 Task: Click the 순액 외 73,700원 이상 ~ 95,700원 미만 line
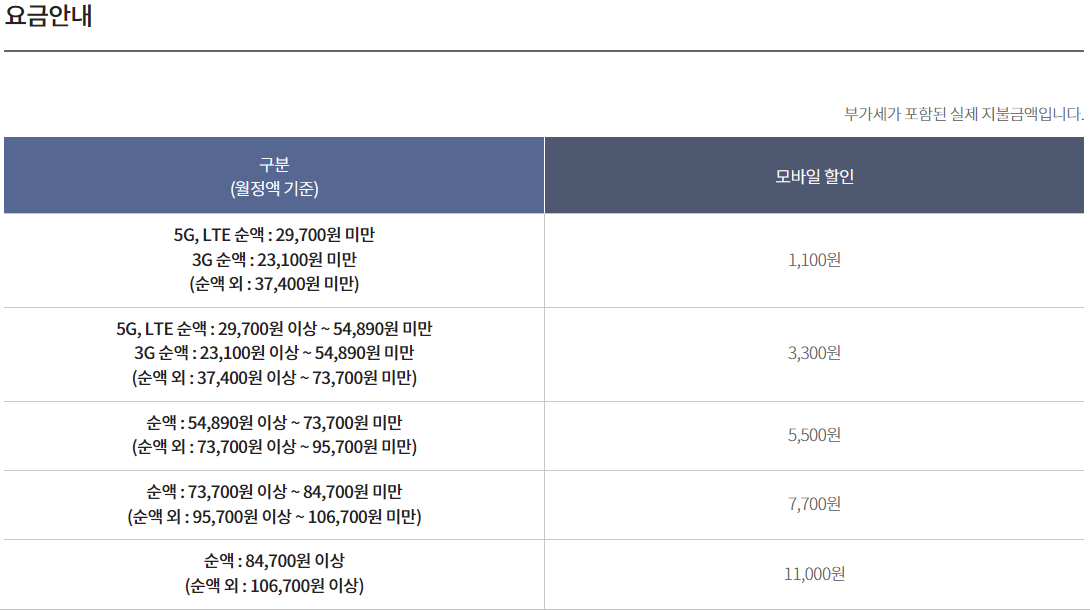(x=274, y=446)
